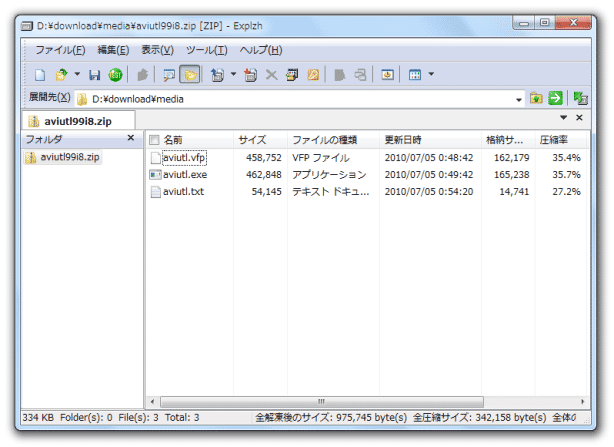This screenshot has width=614, height=447.
Task: Click the self-extracting archive icon
Action: (x=292, y=74)
